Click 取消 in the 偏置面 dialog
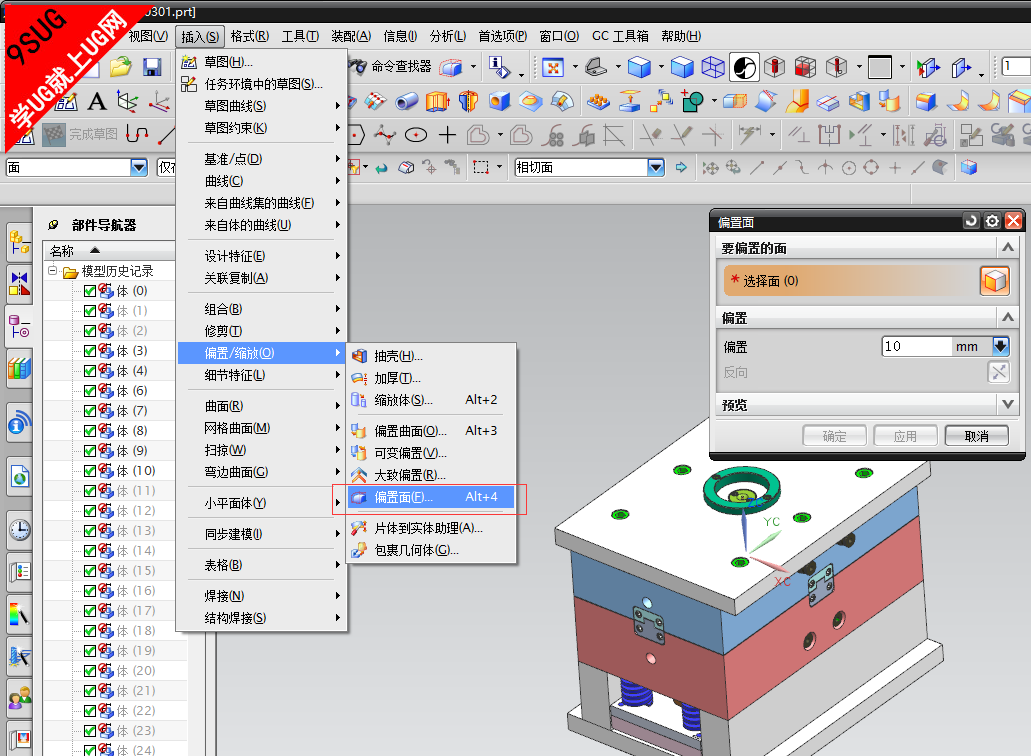The width and height of the screenshot is (1031, 756). pyautogui.click(x=976, y=436)
